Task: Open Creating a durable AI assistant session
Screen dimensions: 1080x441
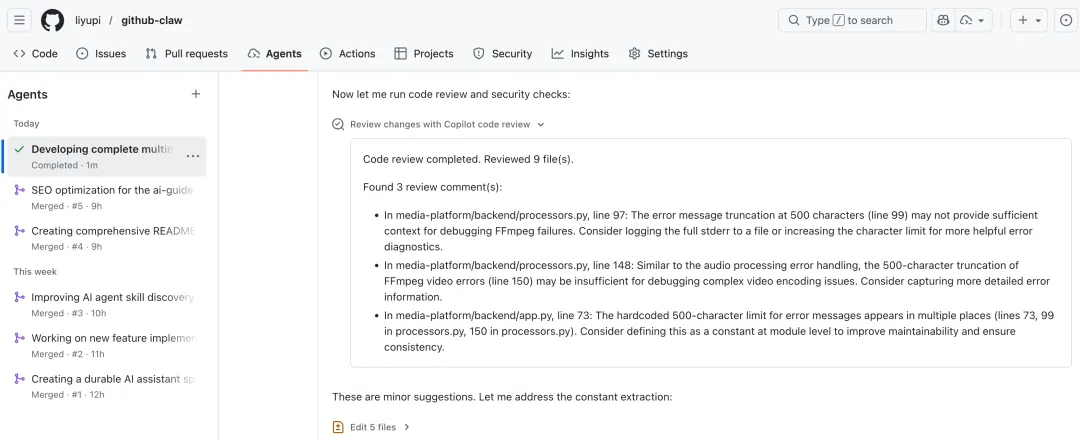Action: [x=111, y=379]
